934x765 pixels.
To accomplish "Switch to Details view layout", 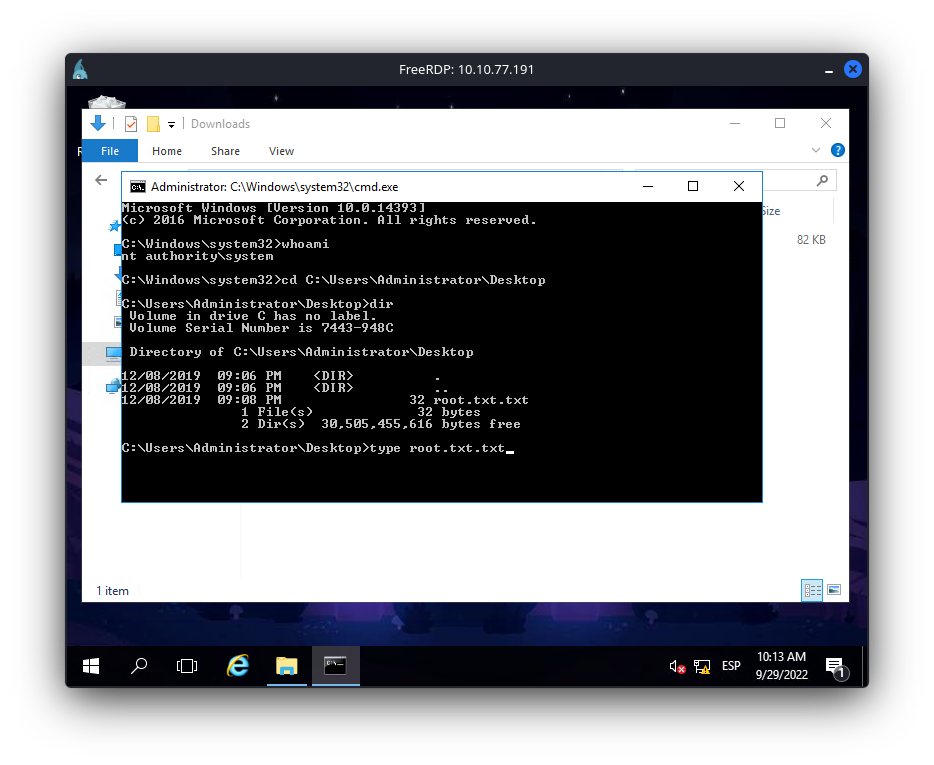I will point(812,590).
